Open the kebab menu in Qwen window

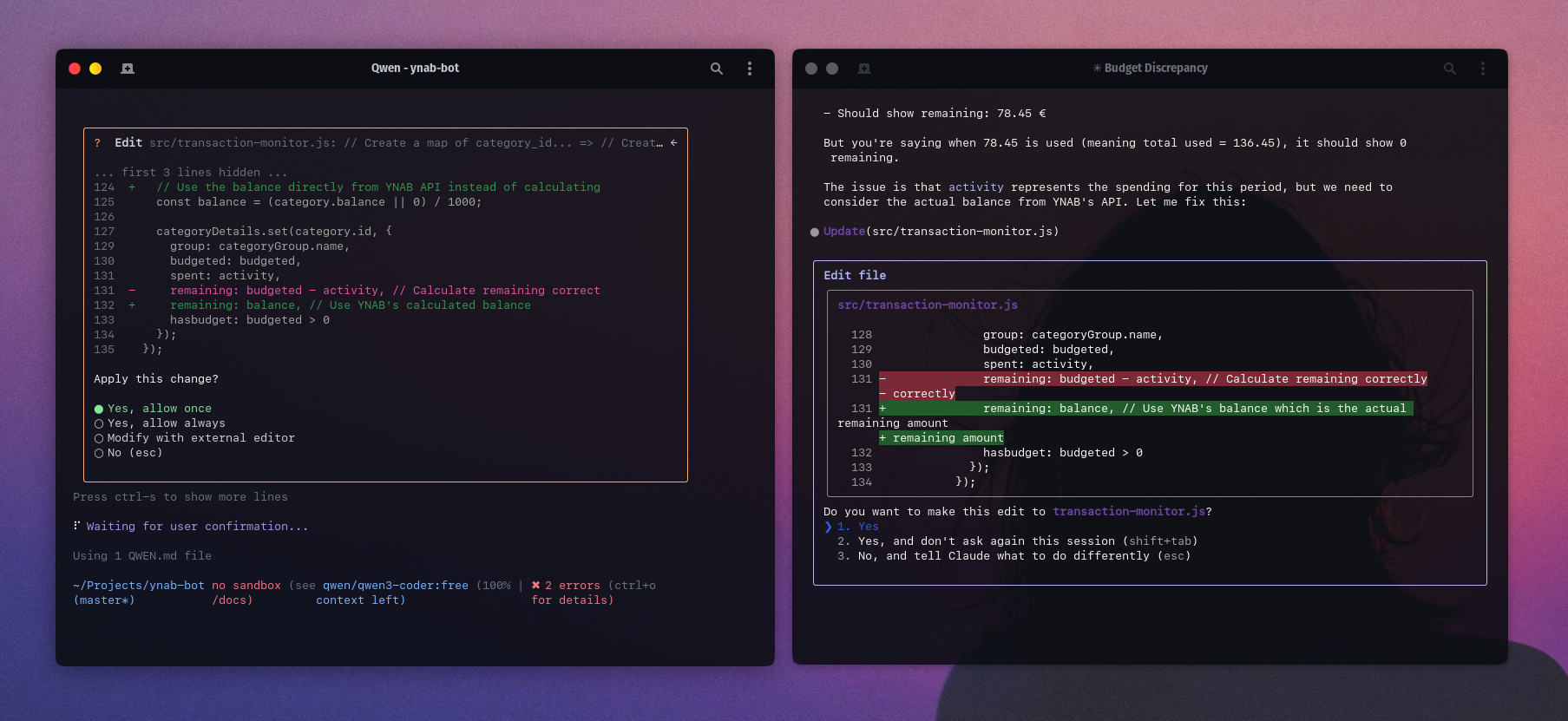pyautogui.click(x=750, y=69)
